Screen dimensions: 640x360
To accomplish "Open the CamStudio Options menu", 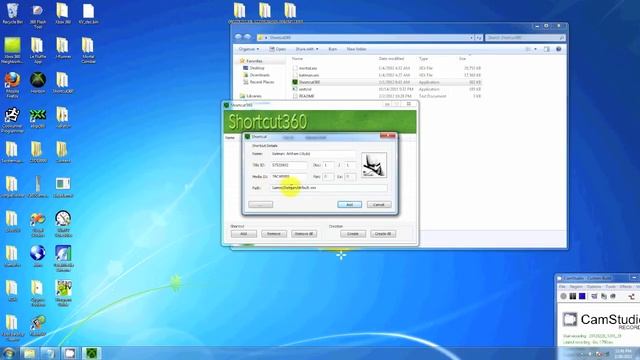I will [594, 287].
